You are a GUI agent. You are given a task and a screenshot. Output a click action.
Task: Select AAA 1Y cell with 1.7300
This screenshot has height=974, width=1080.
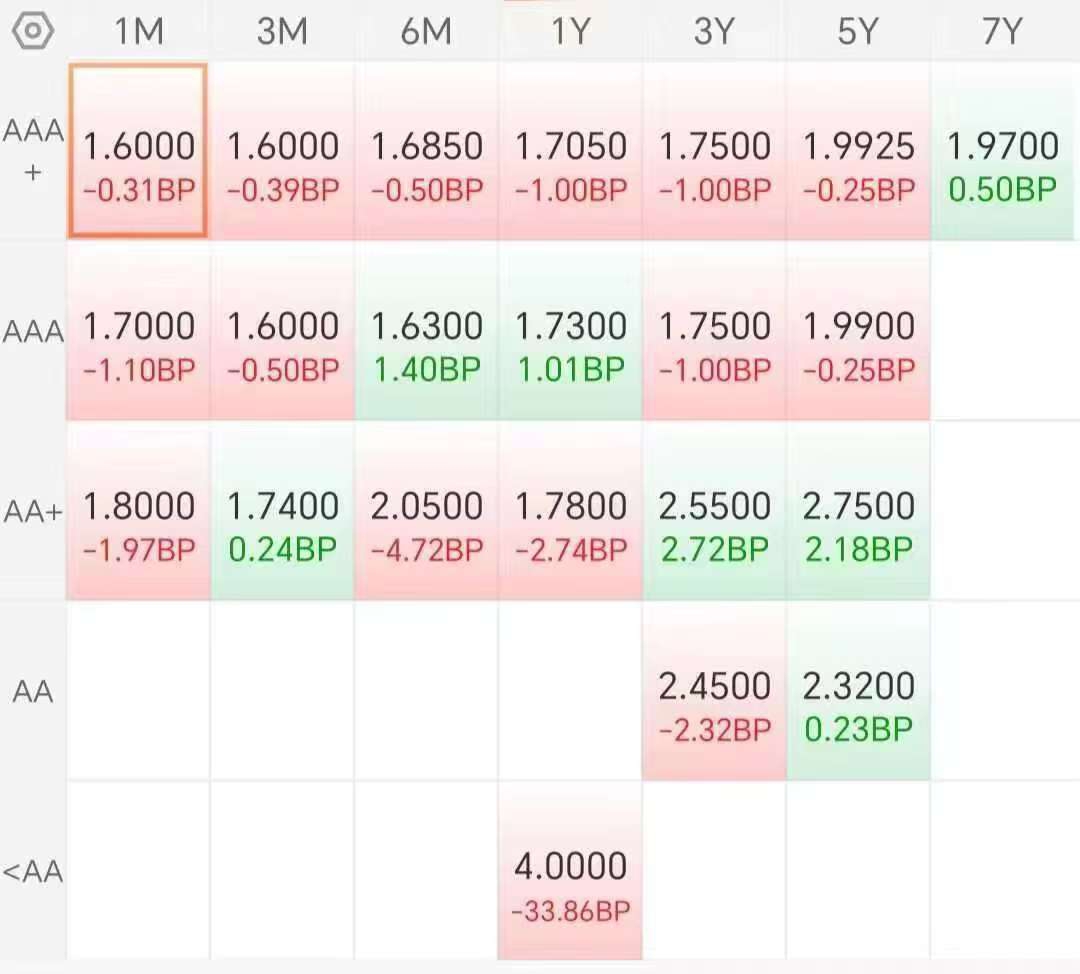click(570, 331)
